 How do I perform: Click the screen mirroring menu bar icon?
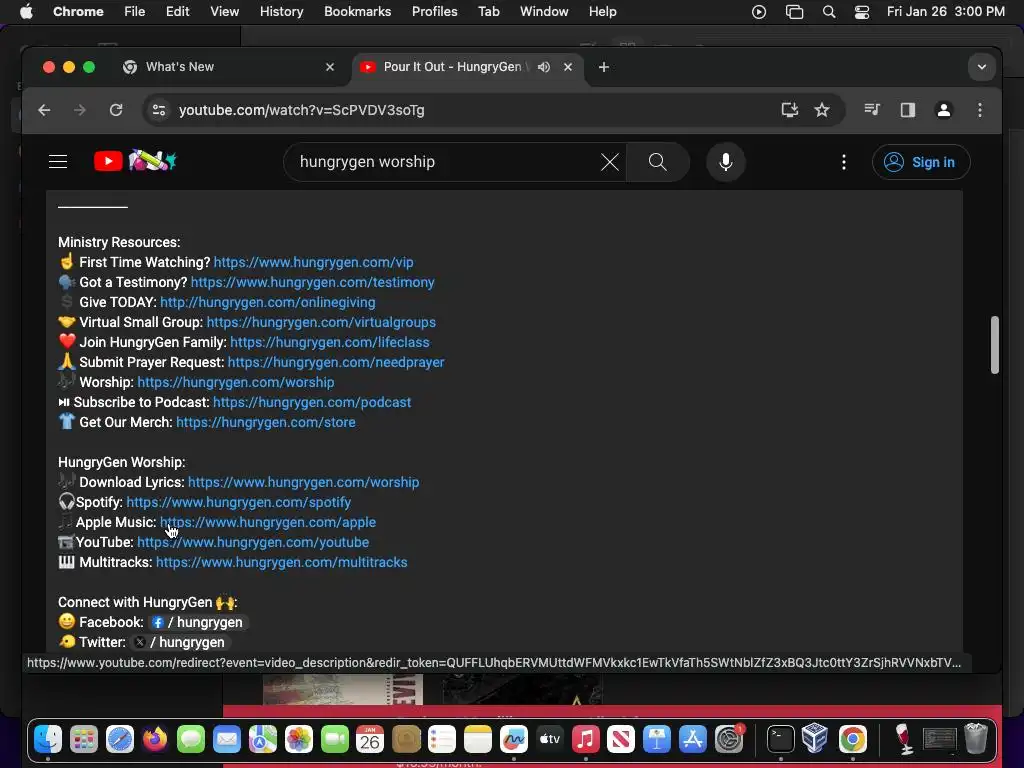point(794,12)
